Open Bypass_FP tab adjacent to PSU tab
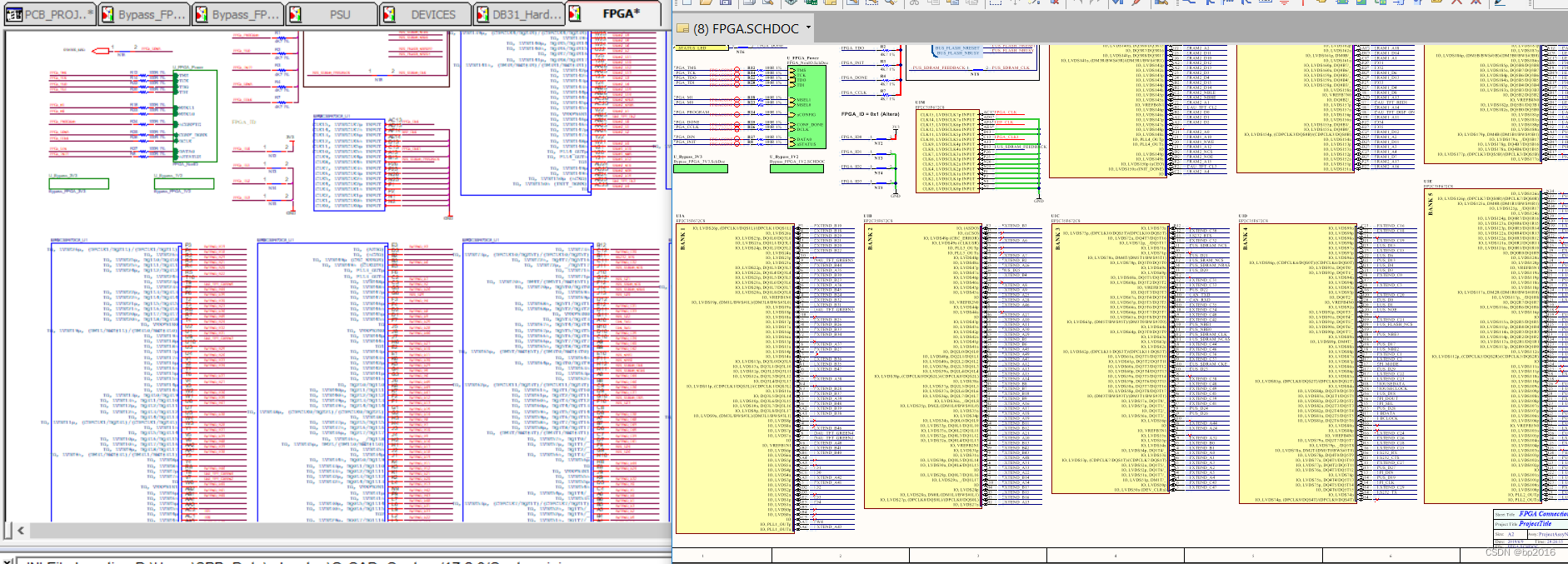The image size is (1568, 564). [x=237, y=14]
